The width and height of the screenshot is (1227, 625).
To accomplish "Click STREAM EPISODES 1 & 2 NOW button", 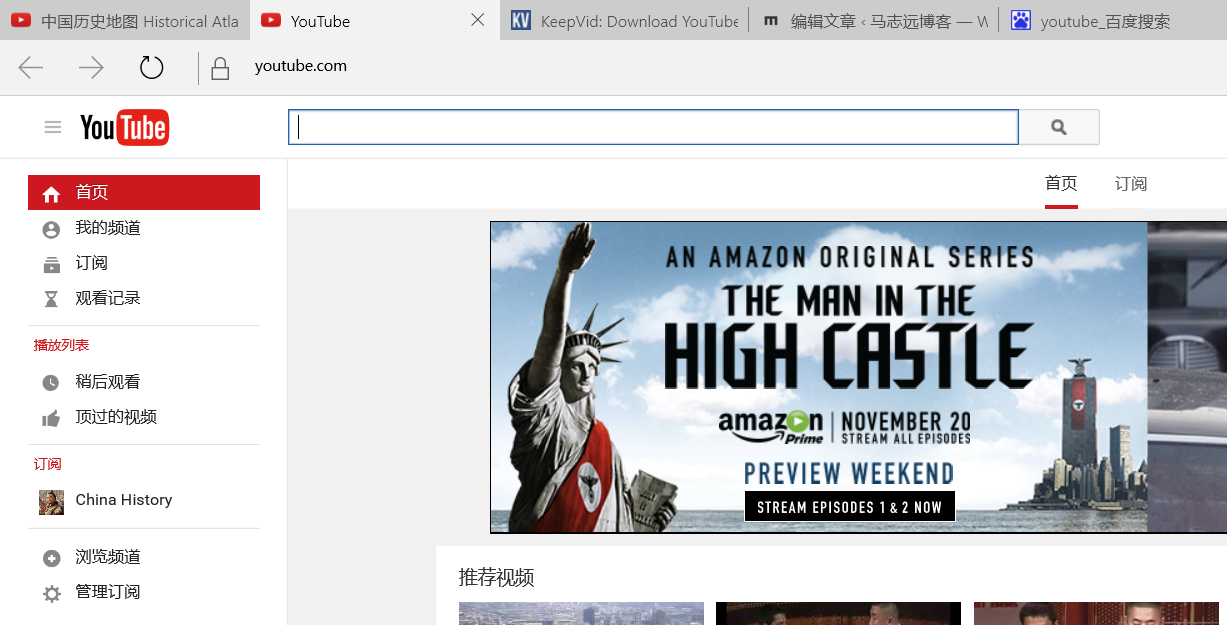I will tap(849, 507).
